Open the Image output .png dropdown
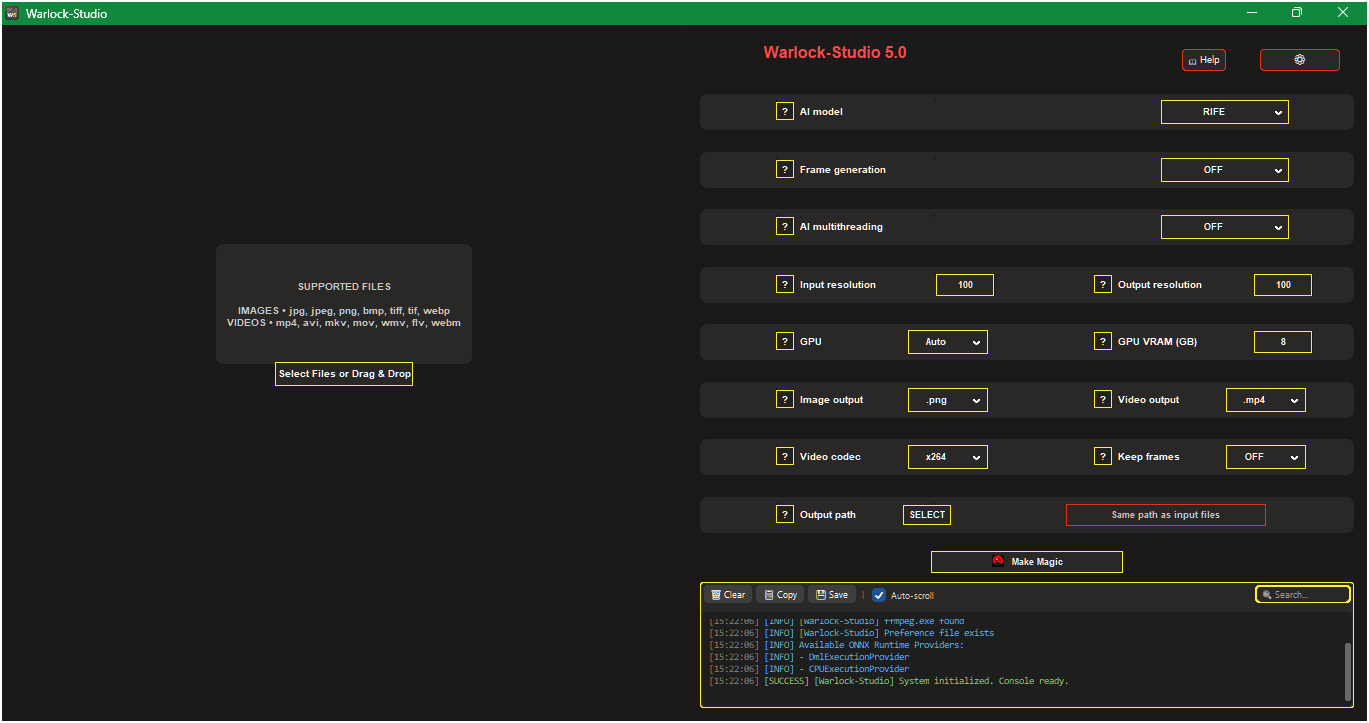This screenshot has height=723, width=1369. click(947, 400)
